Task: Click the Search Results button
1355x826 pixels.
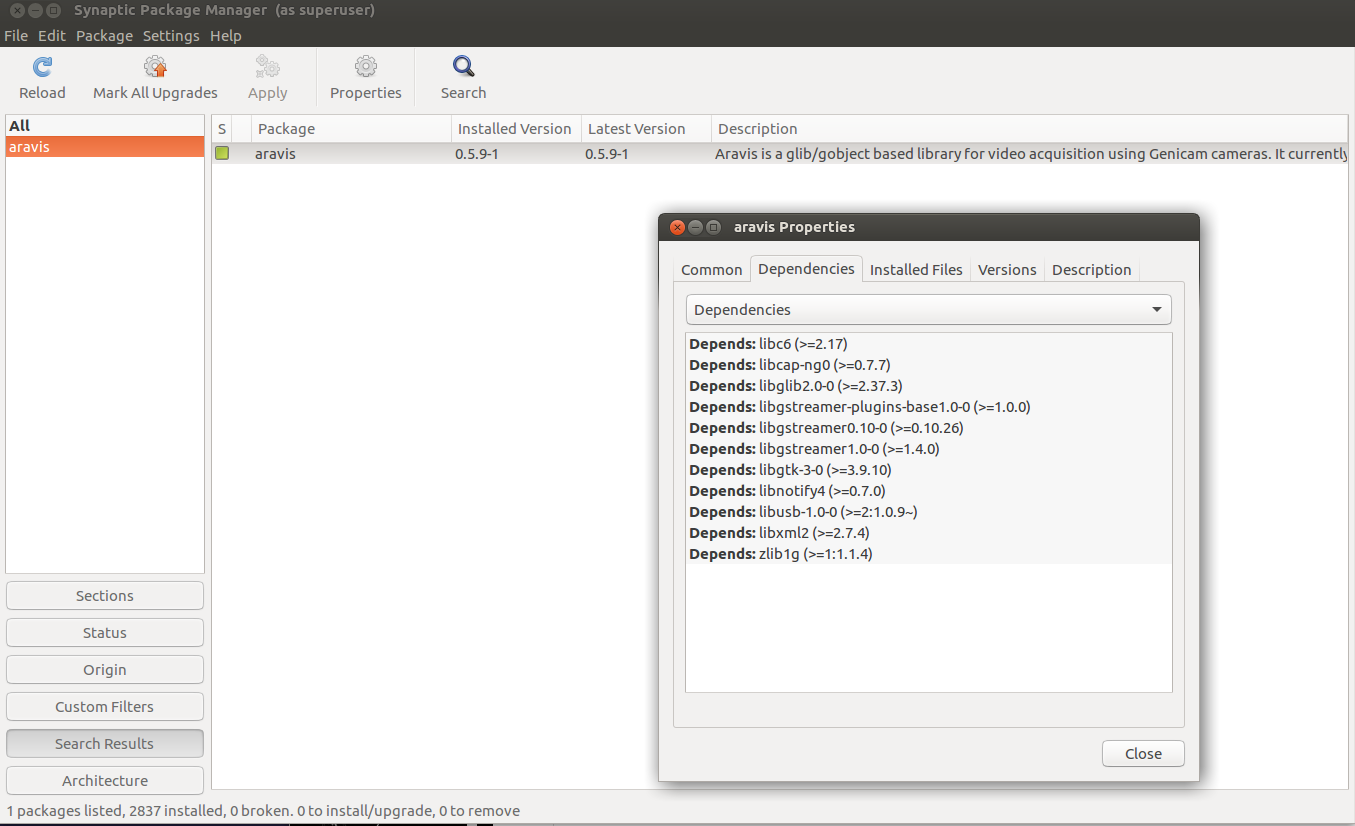Action: [105, 744]
